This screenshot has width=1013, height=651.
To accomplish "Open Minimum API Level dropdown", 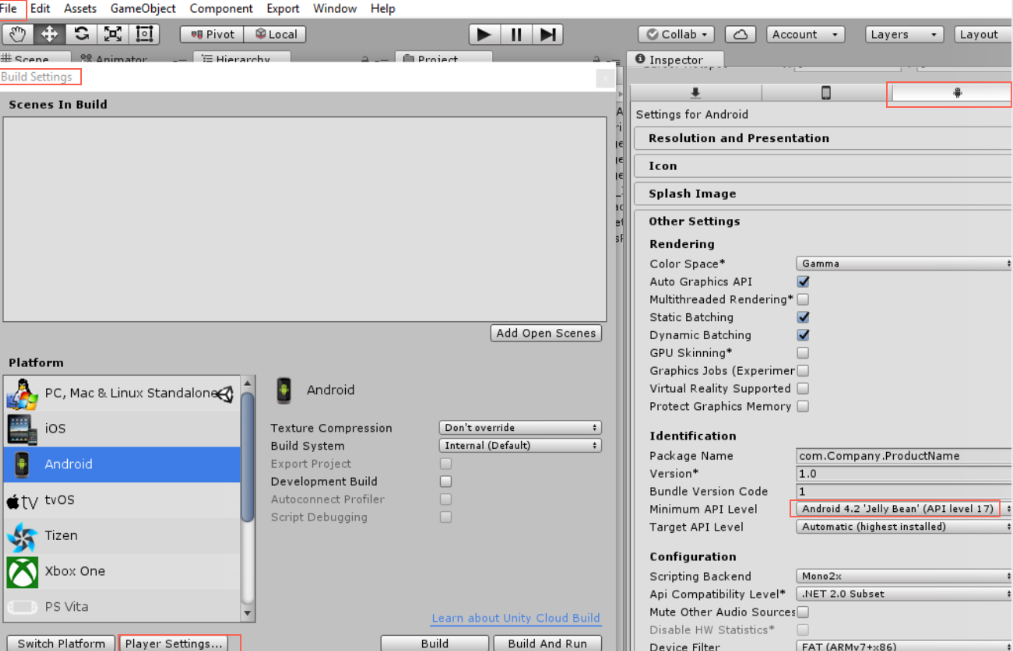I will tap(904, 509).
